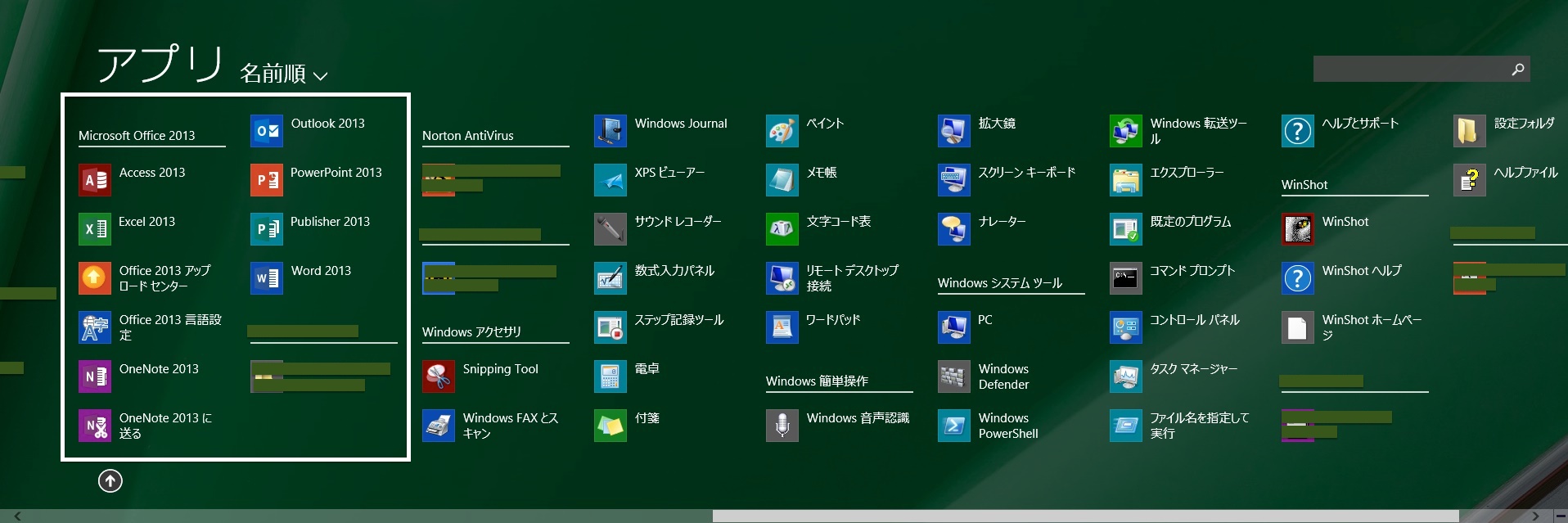Return to Start with up-arrow button
Viewport: 1568px width, 523px height.
(x=110, y=480)
